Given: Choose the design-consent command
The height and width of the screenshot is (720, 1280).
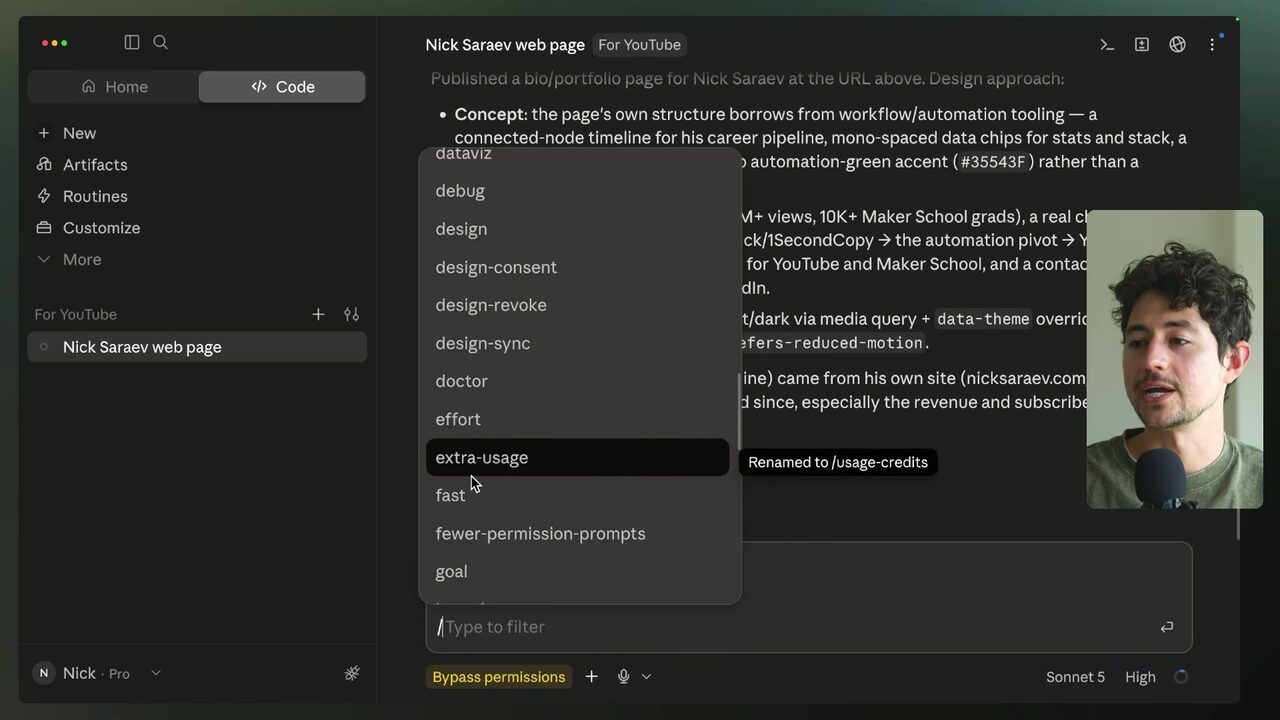Looking at the screenshot, I should point(578,267).
